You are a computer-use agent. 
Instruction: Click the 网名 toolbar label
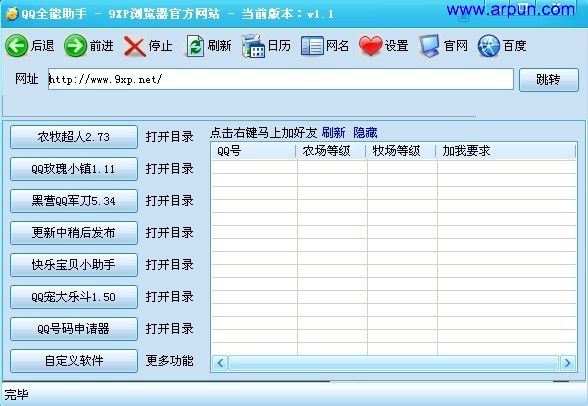[338, 46]
